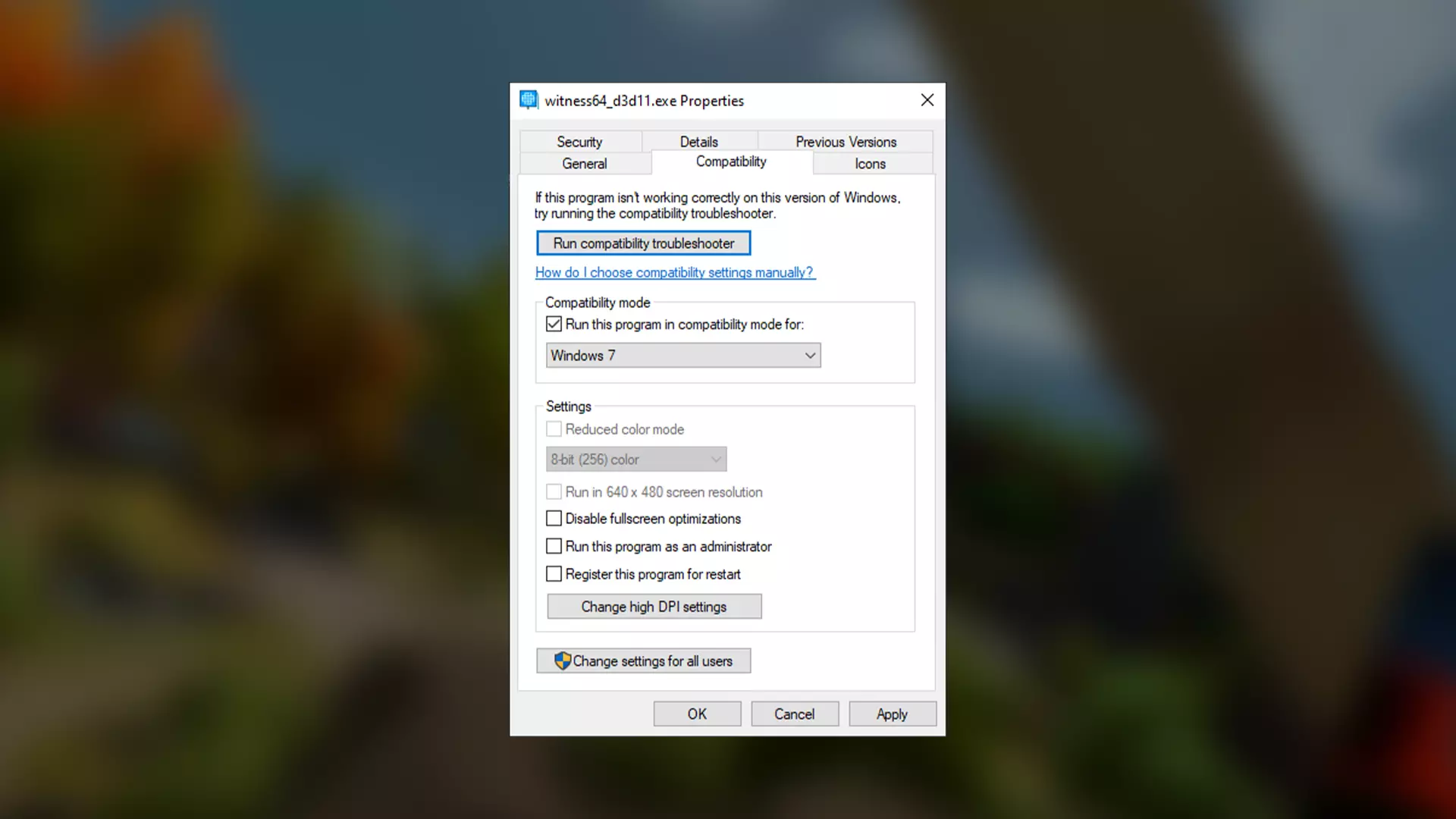The width and height of the screenshot is (1456, 819).
Task: Click the Windows 7 dropdown chevron arrow
Action: tap(810, 356)
